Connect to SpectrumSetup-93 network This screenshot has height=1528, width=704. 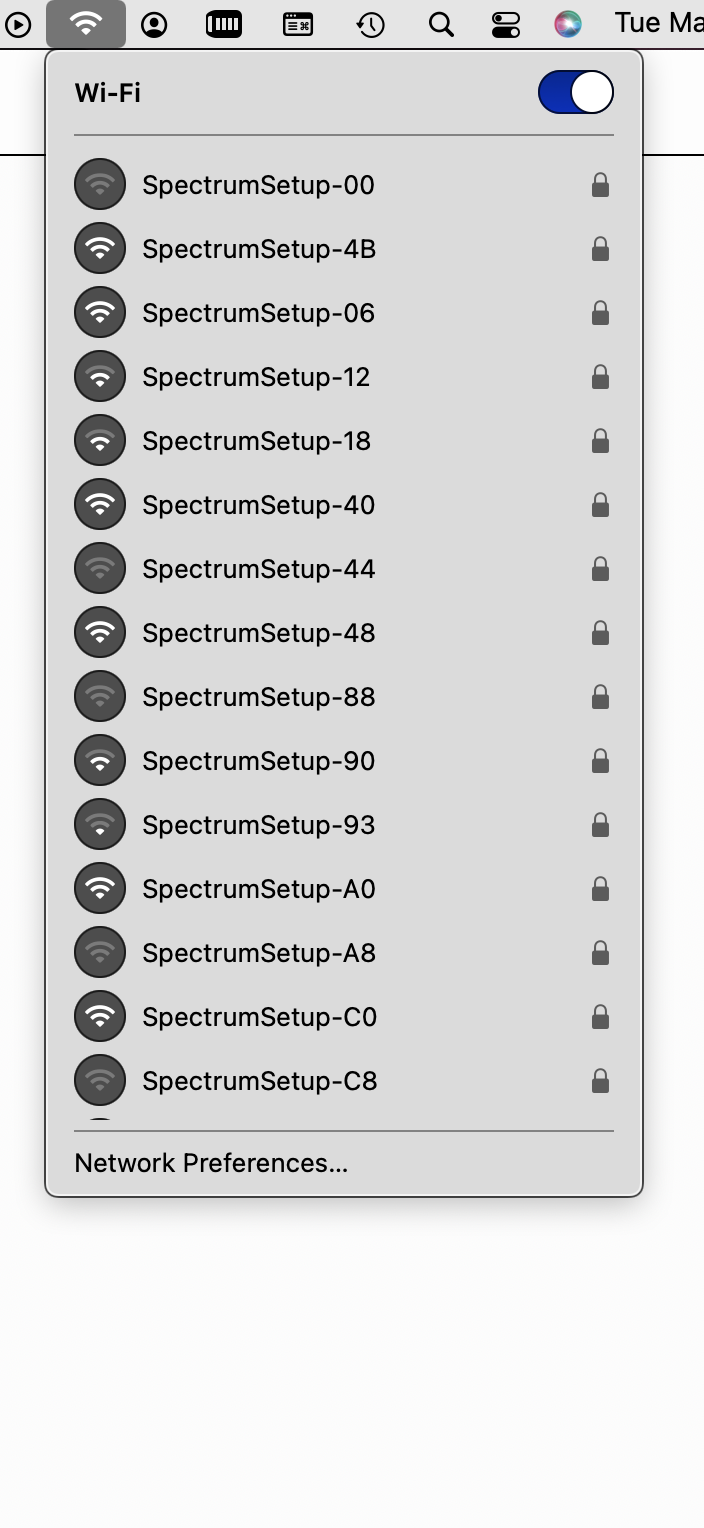coord(343,825)
